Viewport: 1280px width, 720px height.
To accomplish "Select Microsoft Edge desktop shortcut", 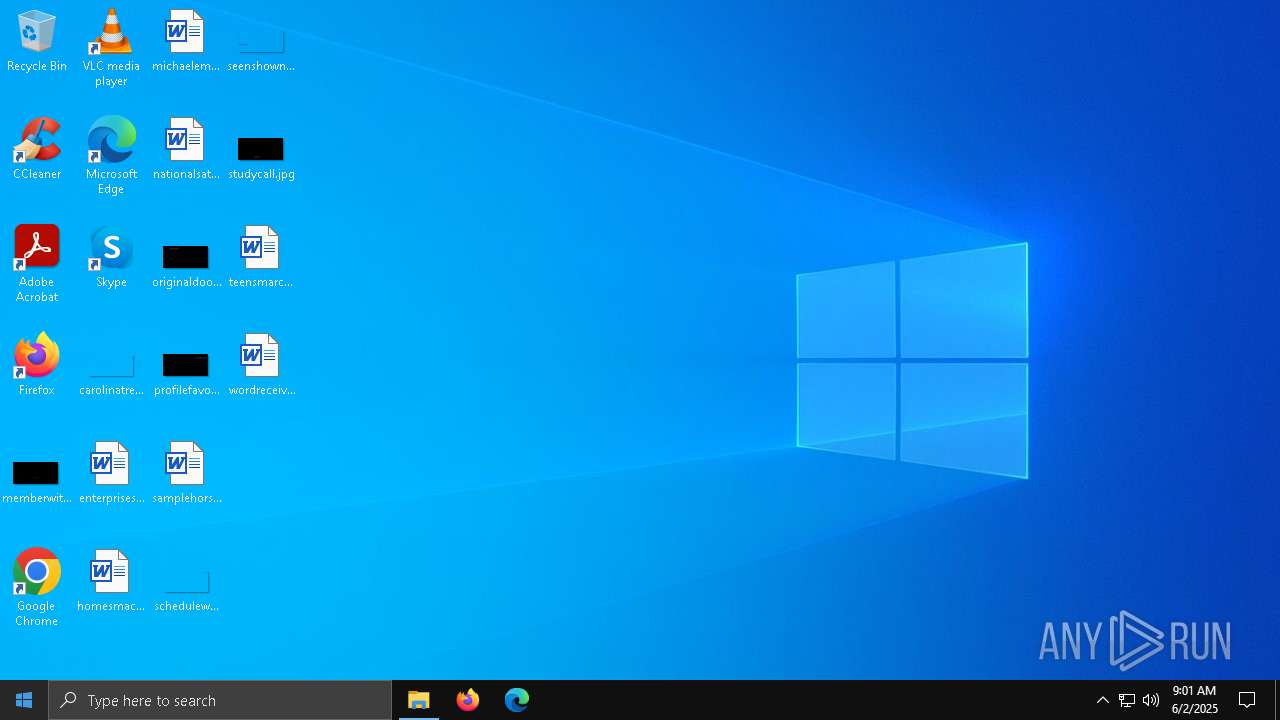I will (x=111, y=155).
